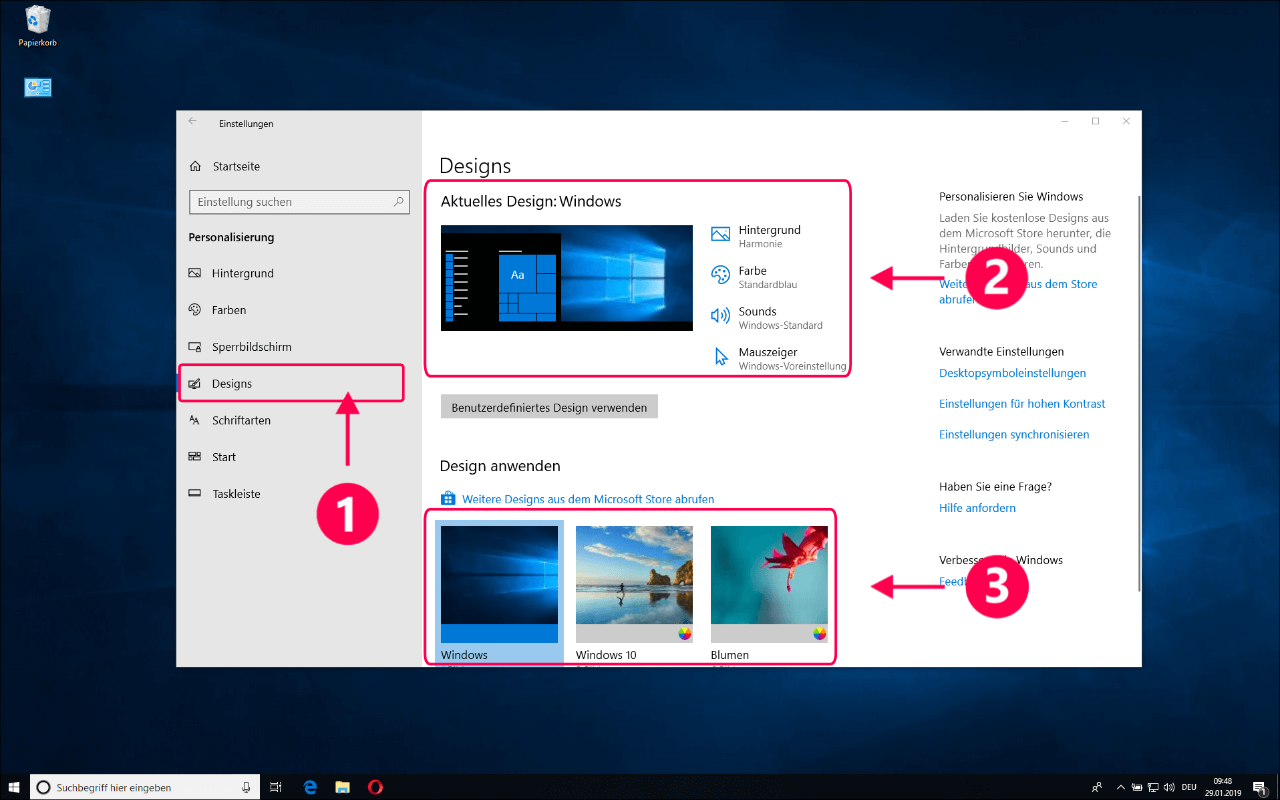Open the Hintergrund setting of the current design
The height and width of the screenshot is (800, 1280).
(756, 236)
